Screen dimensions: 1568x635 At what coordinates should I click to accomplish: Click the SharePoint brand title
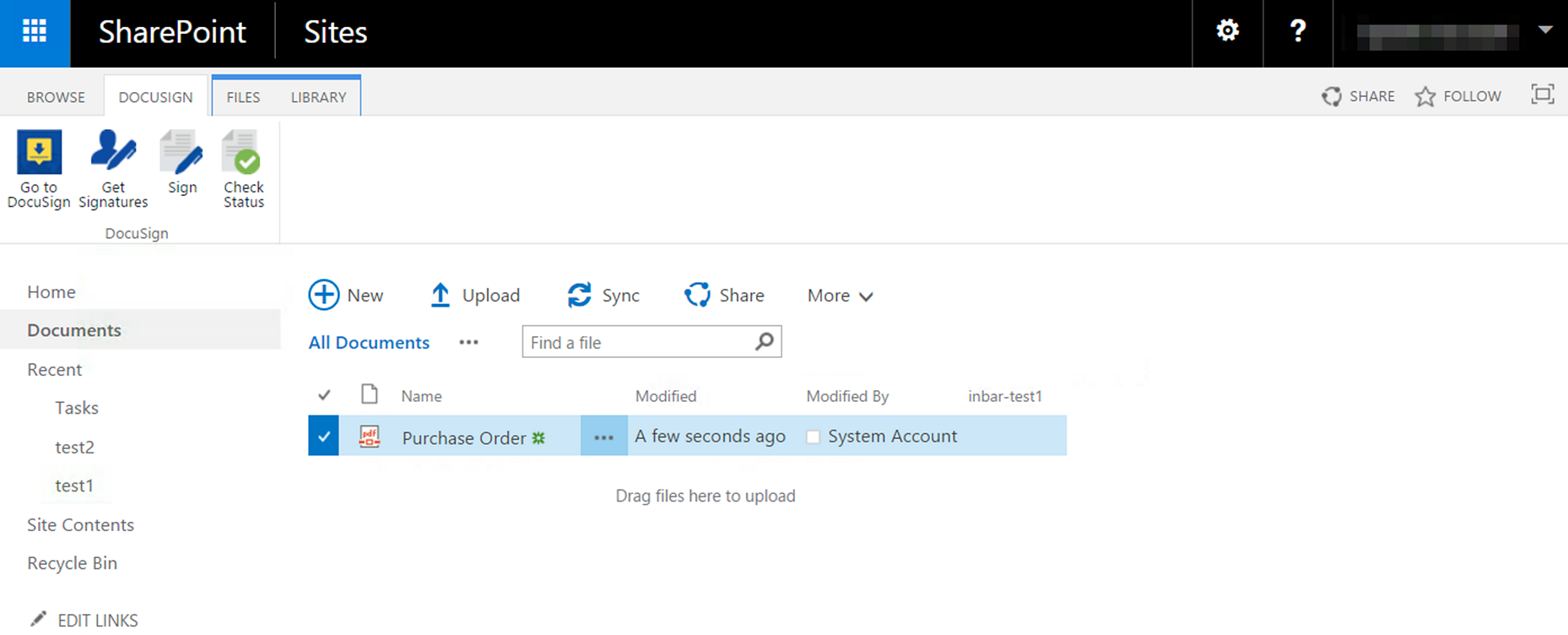tap(172, 32)
